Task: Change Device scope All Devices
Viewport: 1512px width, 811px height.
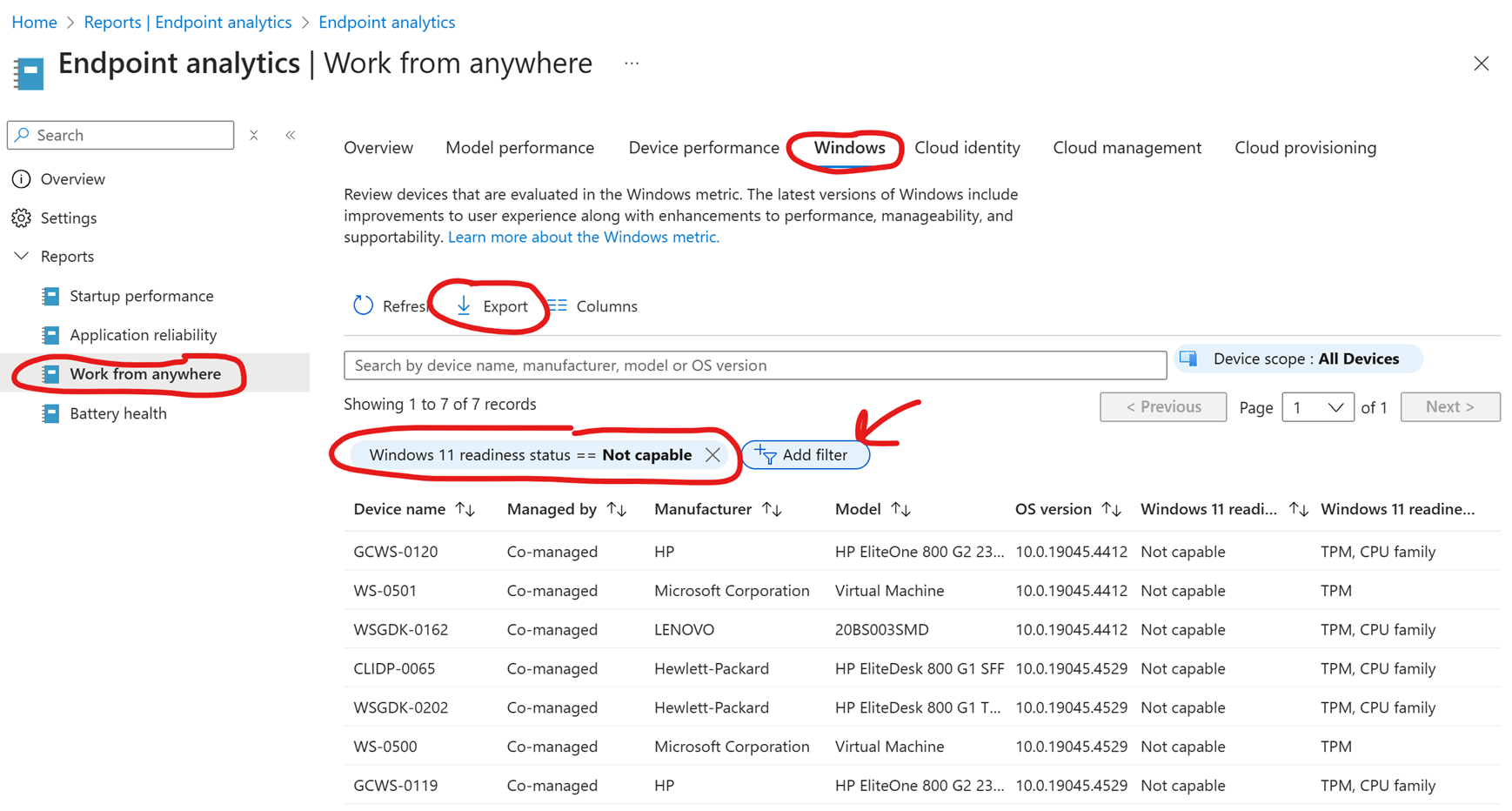Action: tap(1298, 359)
